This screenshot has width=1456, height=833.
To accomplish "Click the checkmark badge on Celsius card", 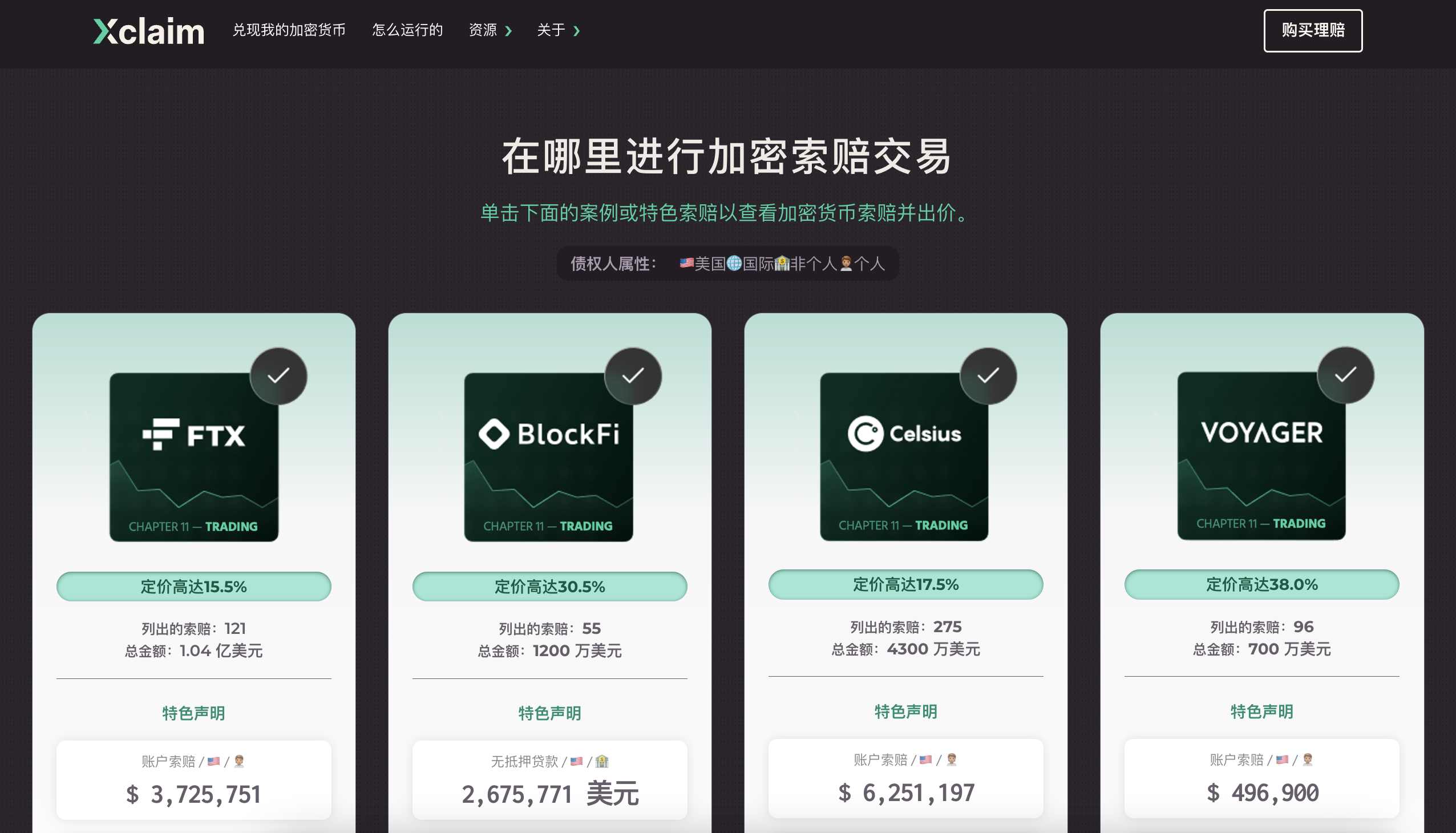I will tap(988, 376).
